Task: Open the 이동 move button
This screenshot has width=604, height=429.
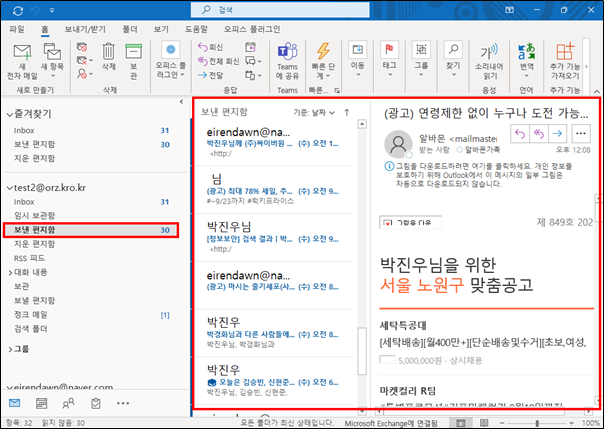Action: coord(357,59)
